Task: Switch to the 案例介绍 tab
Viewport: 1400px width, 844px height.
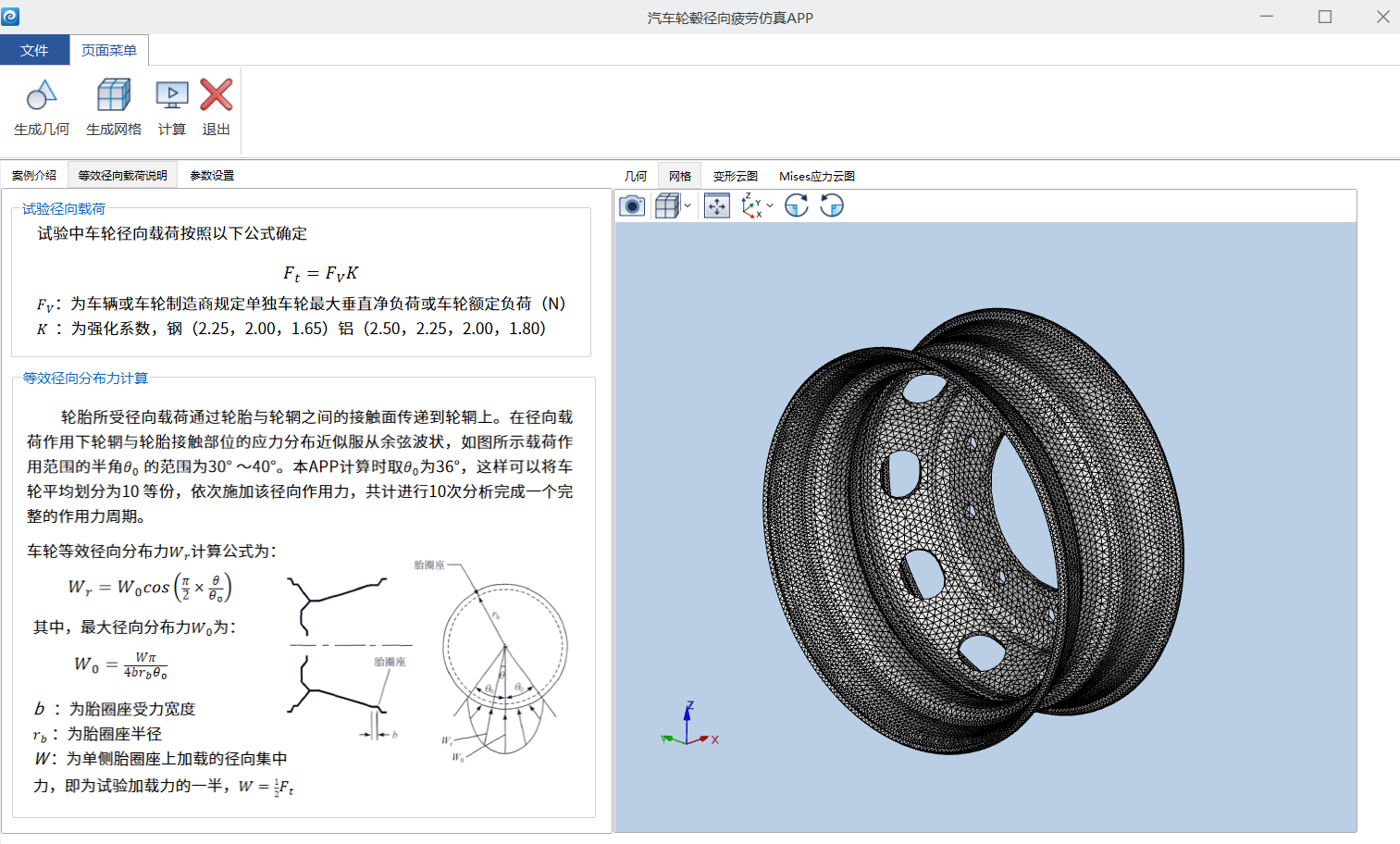Action: [34, 175]
